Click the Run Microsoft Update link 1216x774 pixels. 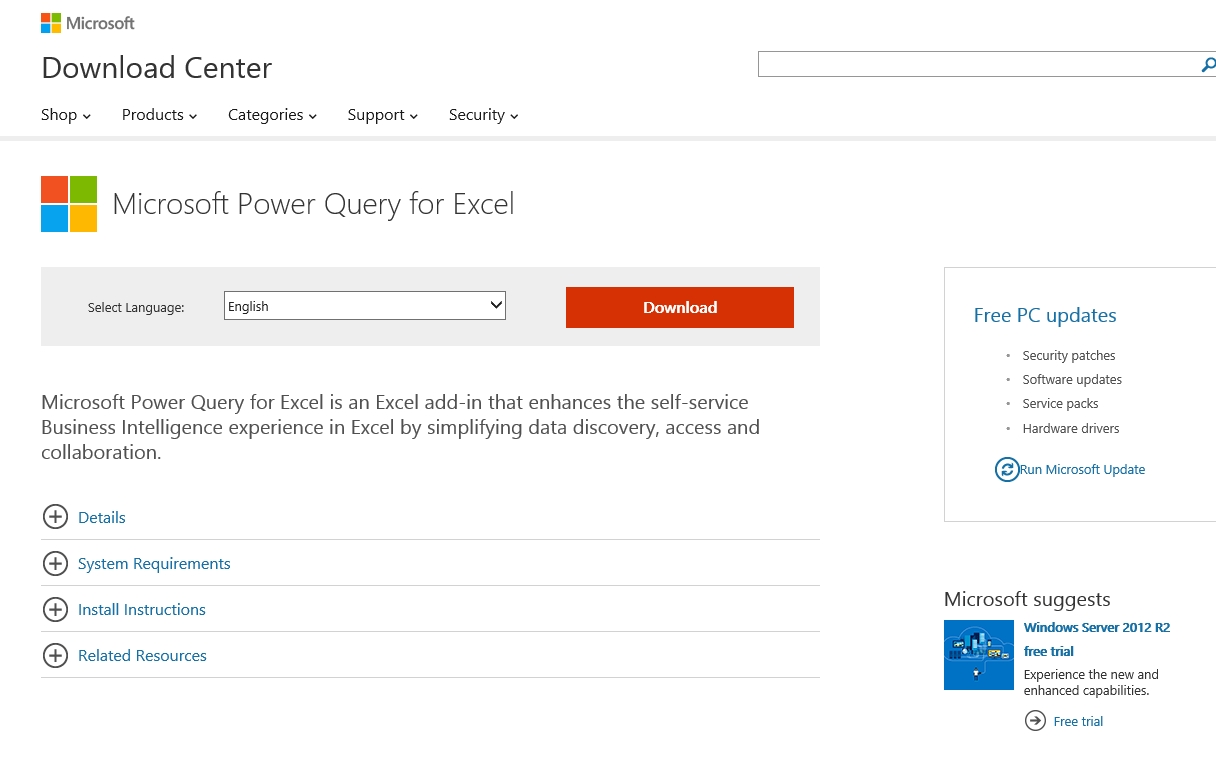[x=1082, y=469]
